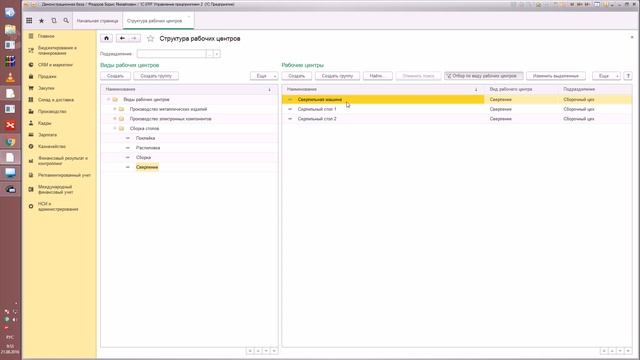Open Бюджетирование и планирование section

pyautogui.click(x=57, y=51)
